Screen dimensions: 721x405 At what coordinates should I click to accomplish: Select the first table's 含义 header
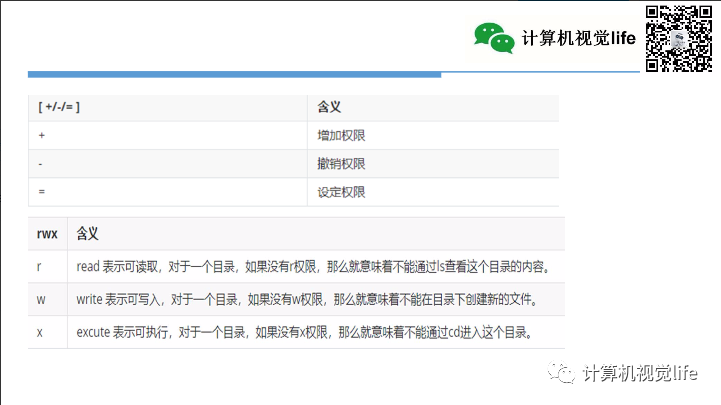pyautogui.click(x=433, y=108)
